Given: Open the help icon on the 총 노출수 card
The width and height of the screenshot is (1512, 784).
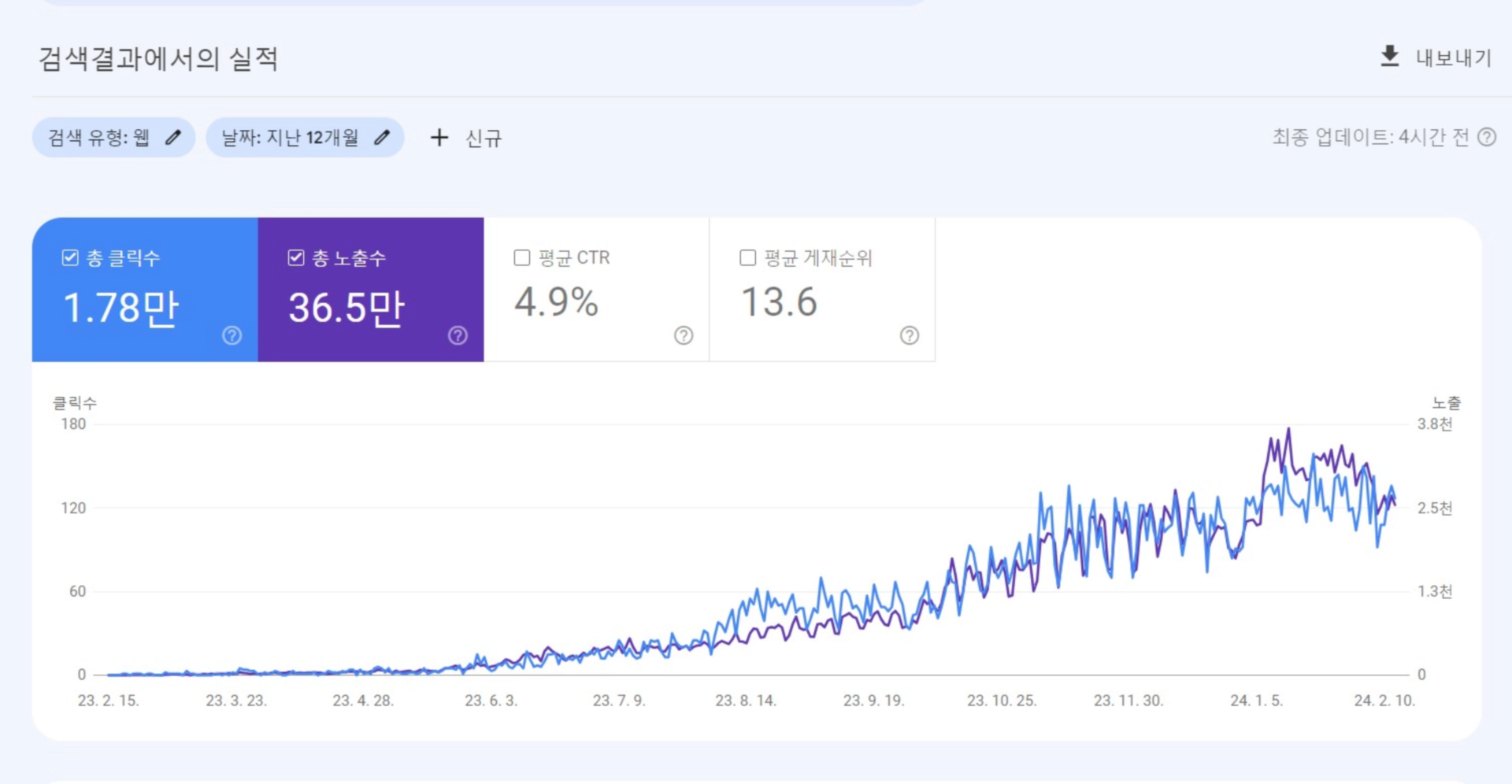Looking at the screenshot, I should click(458, 336).
